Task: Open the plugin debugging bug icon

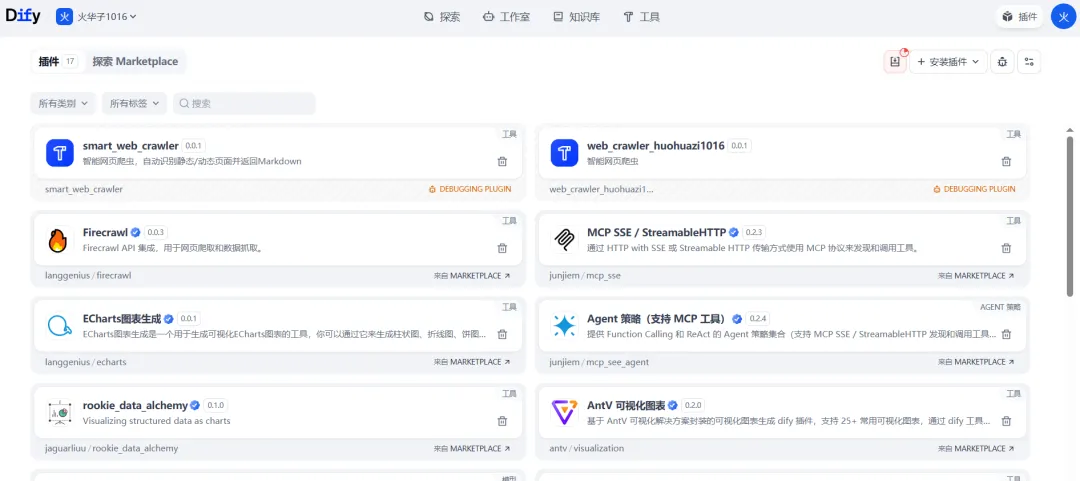Action: [x=1002, y=62]
